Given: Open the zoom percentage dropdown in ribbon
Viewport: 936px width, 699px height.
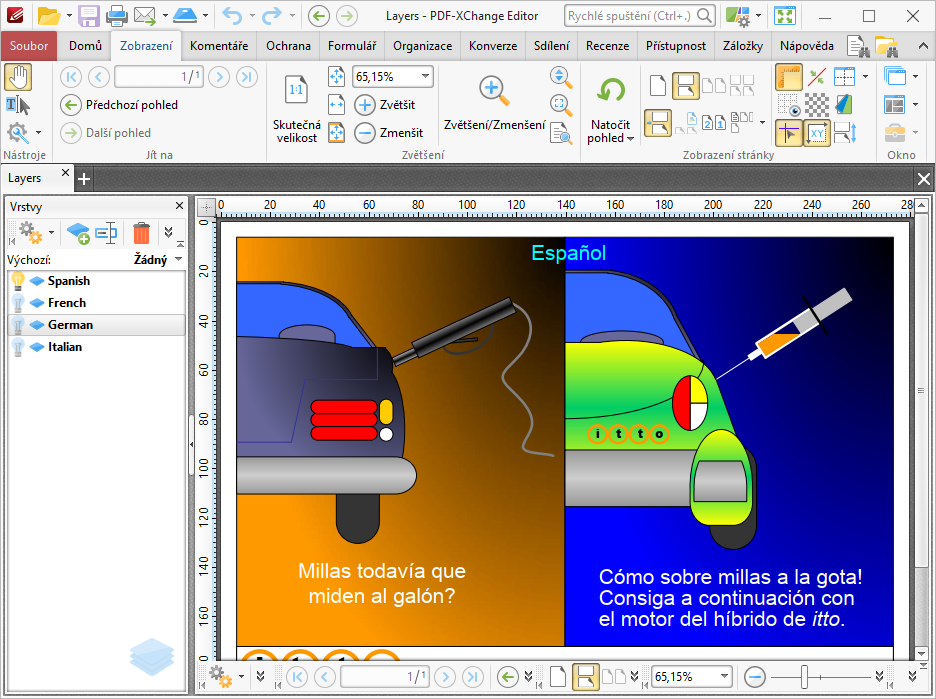Looking at the screenshot, I should (426, 76).
